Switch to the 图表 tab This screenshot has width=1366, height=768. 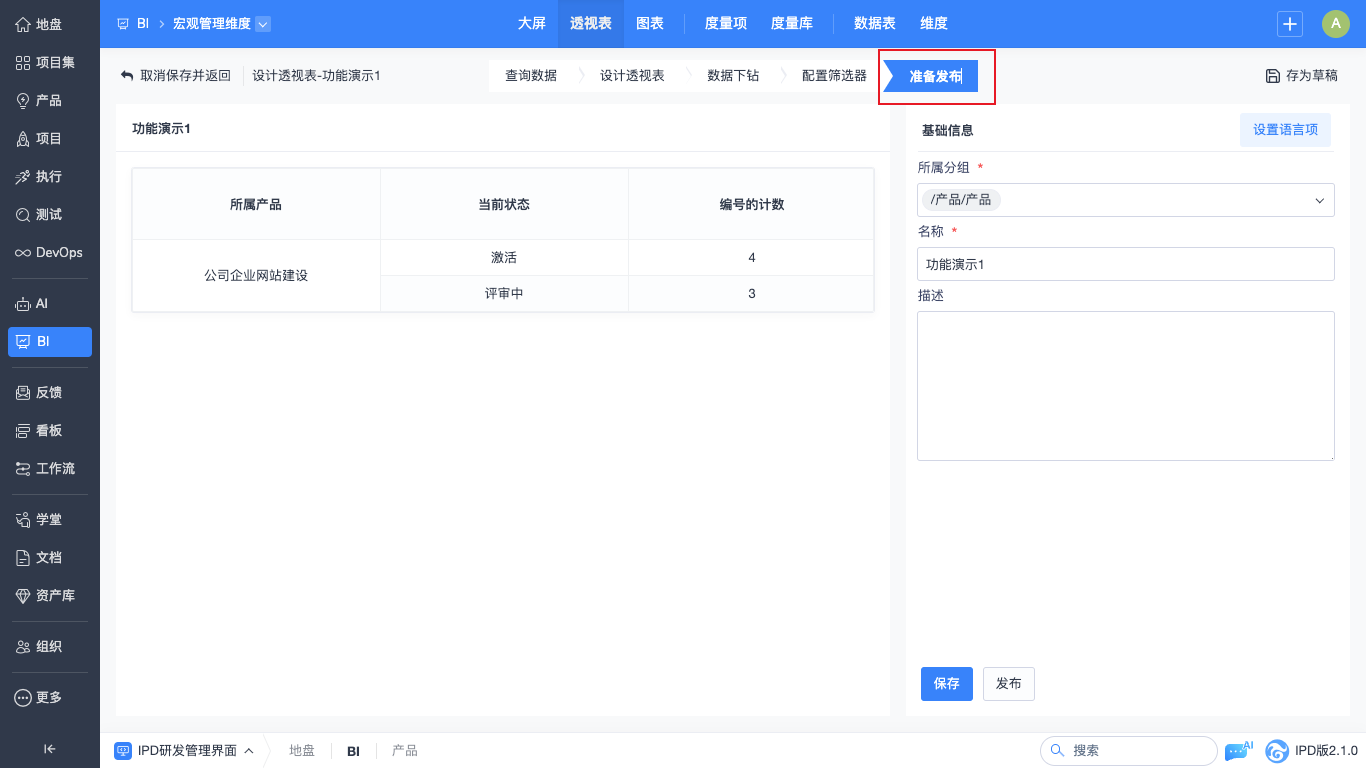point(650,24)
